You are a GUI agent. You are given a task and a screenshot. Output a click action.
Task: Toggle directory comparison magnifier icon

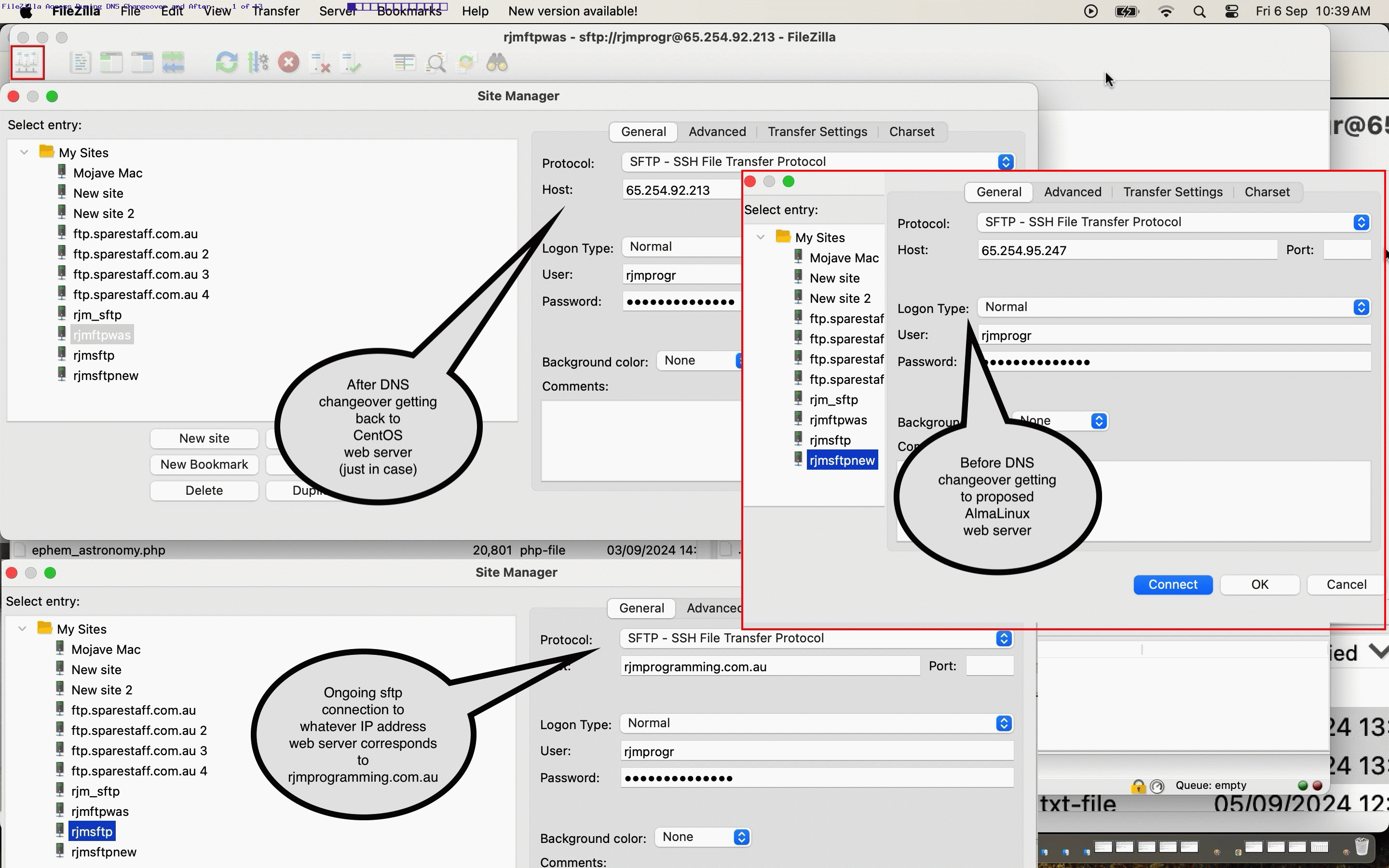click(436, 63)
